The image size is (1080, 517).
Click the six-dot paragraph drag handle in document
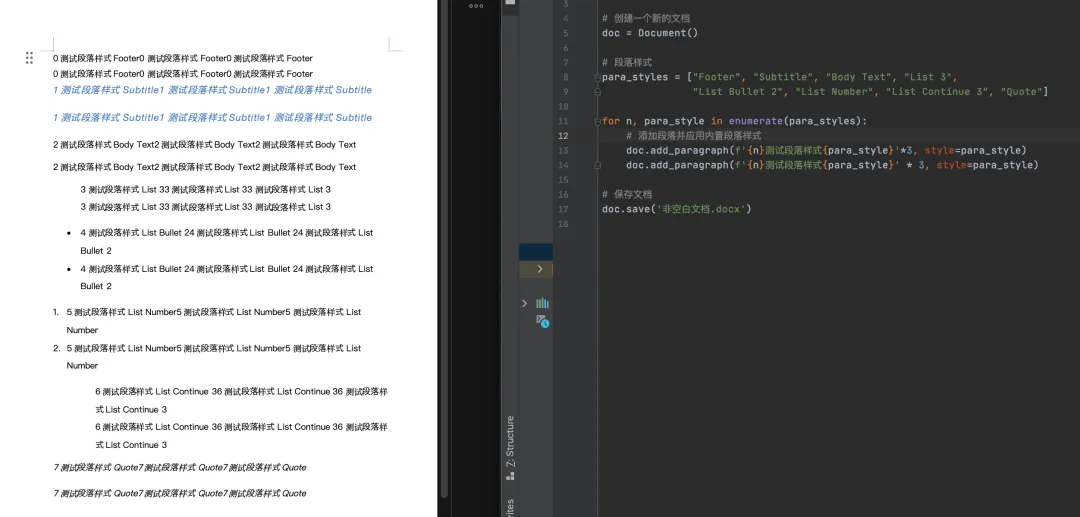29,58
